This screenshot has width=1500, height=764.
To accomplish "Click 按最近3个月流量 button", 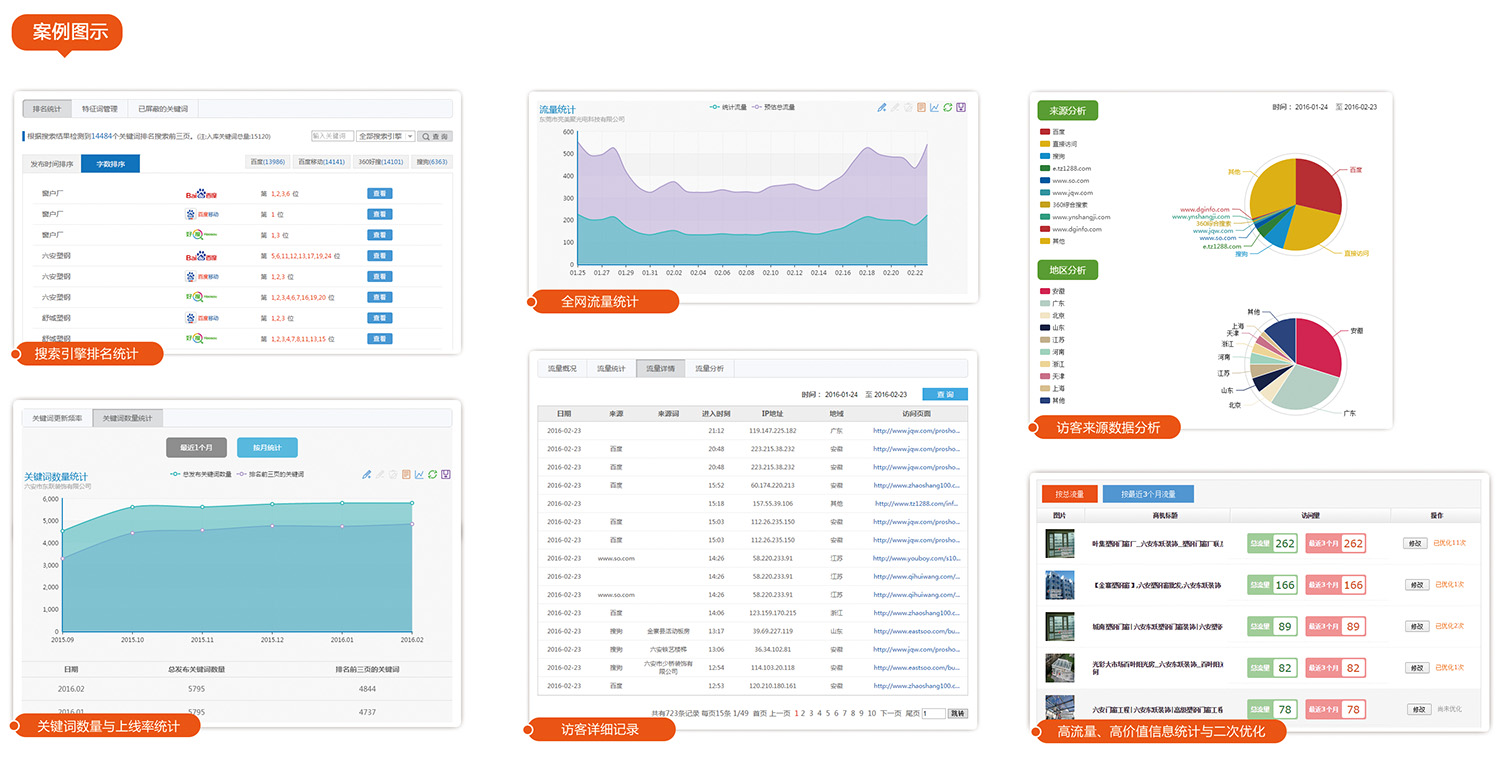I will click(x=1147, y=494).
